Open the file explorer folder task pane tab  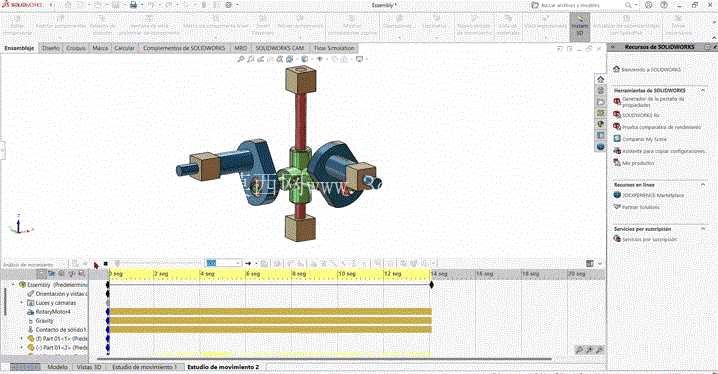coord(600,102)
